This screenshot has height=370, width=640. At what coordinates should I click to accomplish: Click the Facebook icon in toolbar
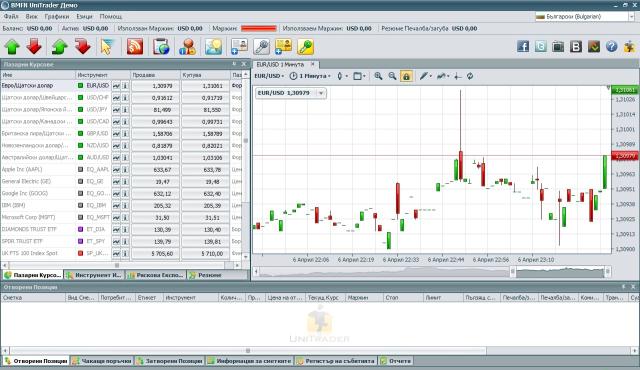(x=523, y=47)
